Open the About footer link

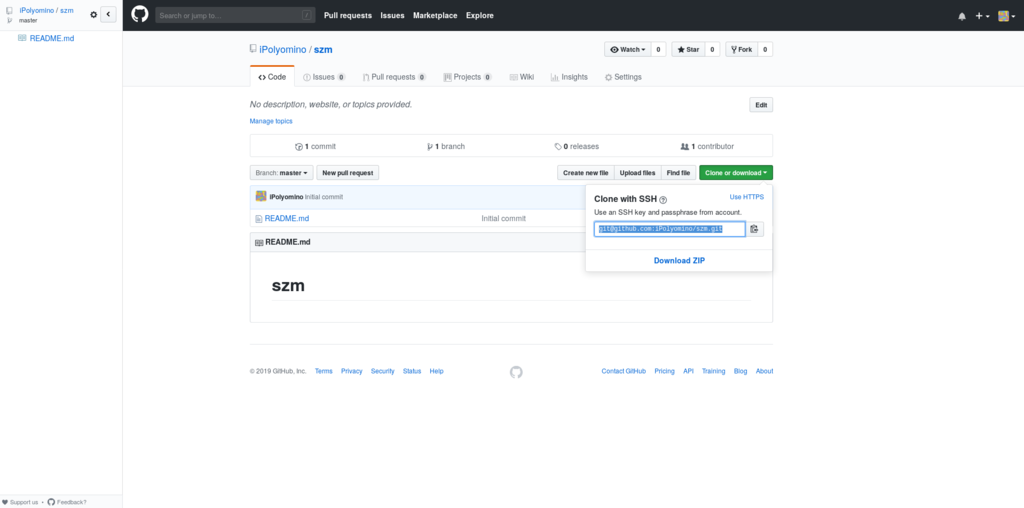pos(764,372)
